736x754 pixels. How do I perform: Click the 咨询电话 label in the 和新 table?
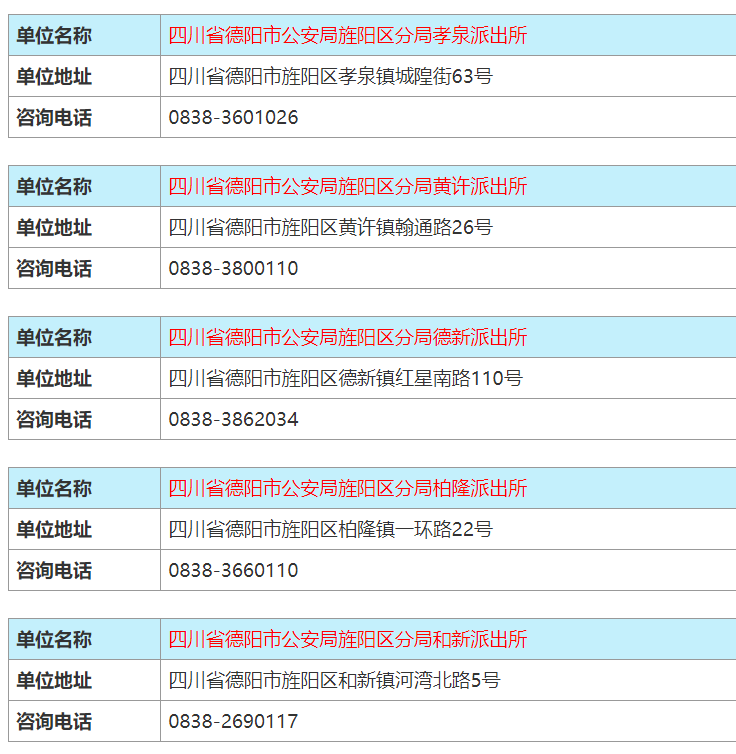point(54,721)
